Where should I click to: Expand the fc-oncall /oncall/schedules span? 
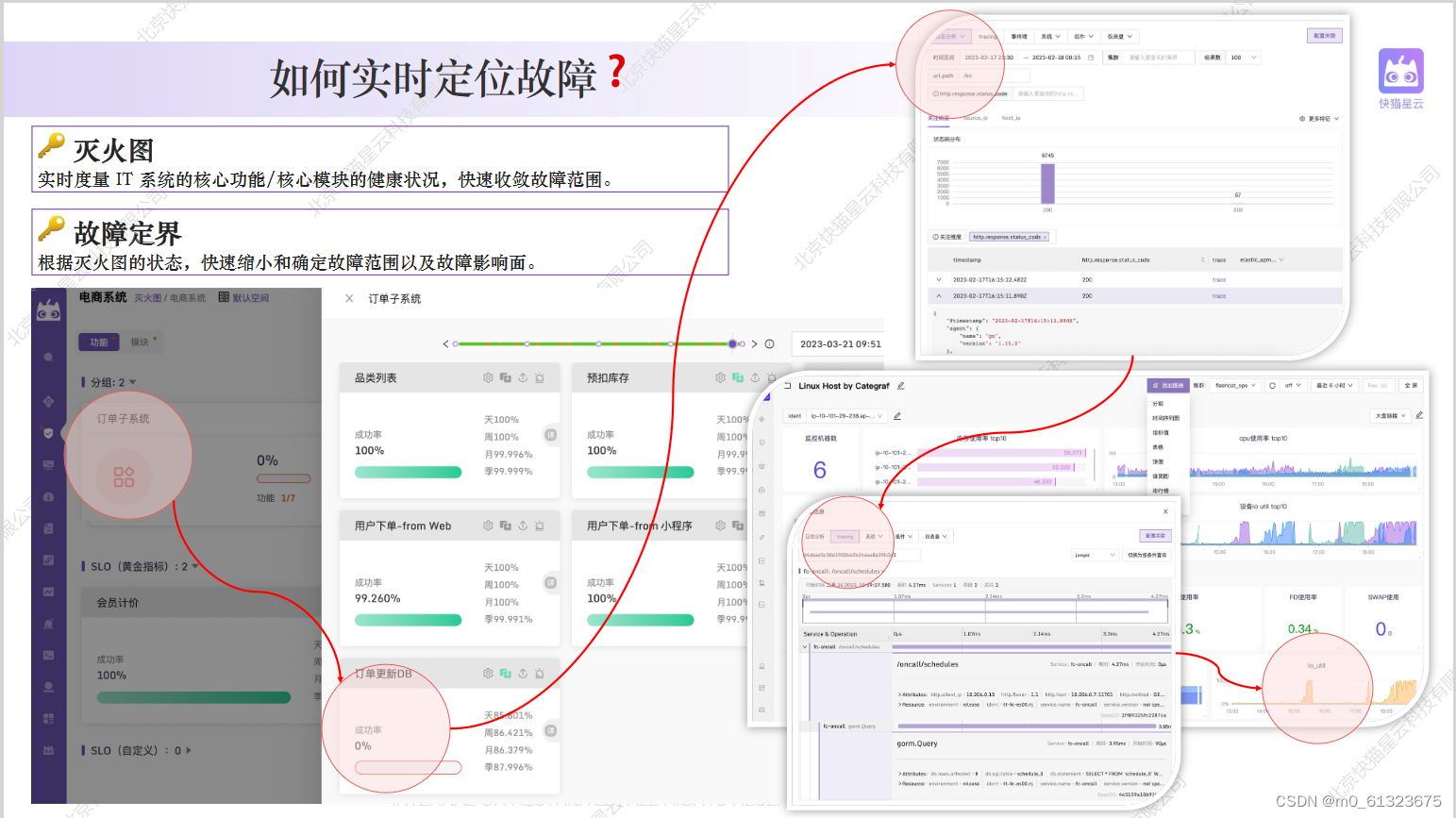pyautogui.click(x=805, y=646)
